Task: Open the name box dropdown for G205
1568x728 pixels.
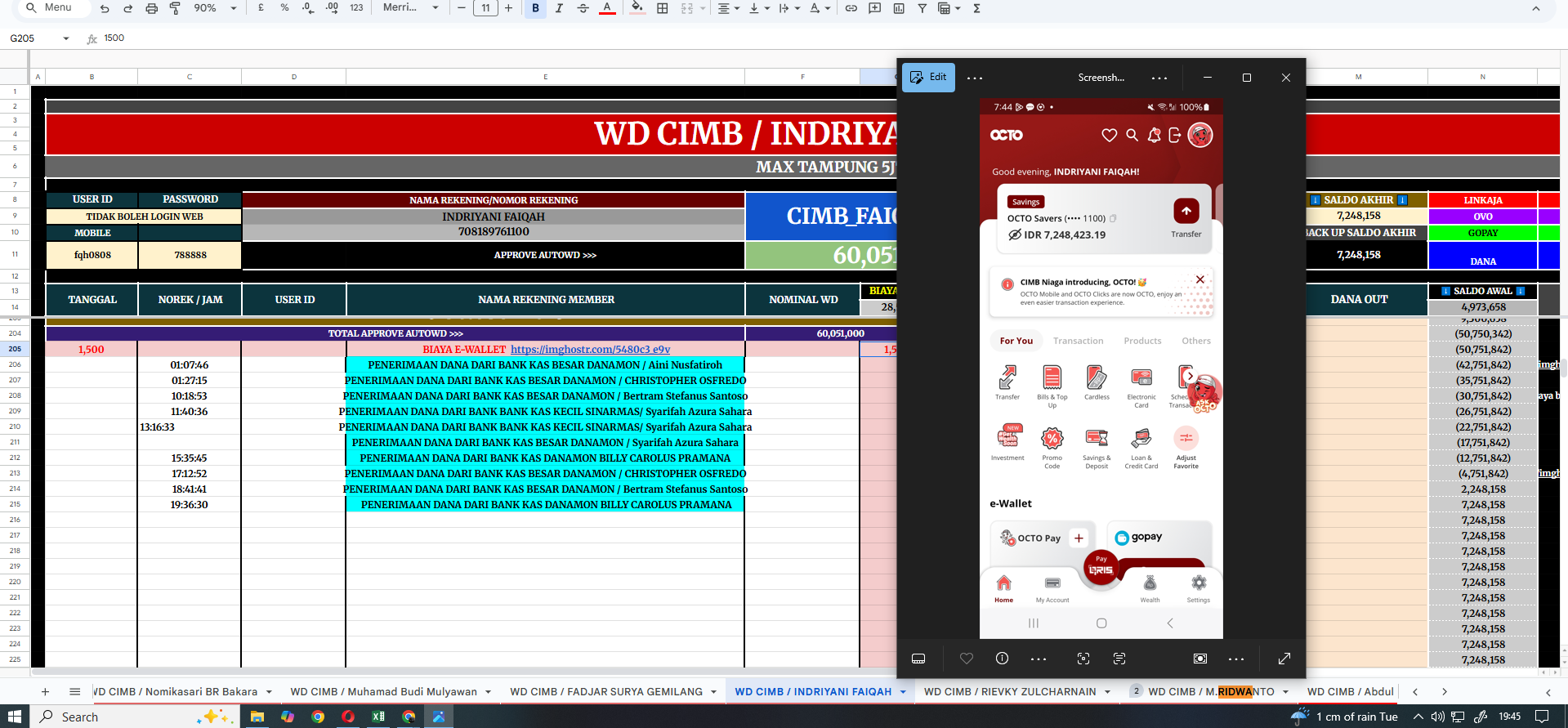Action: (x=66, y=38)
